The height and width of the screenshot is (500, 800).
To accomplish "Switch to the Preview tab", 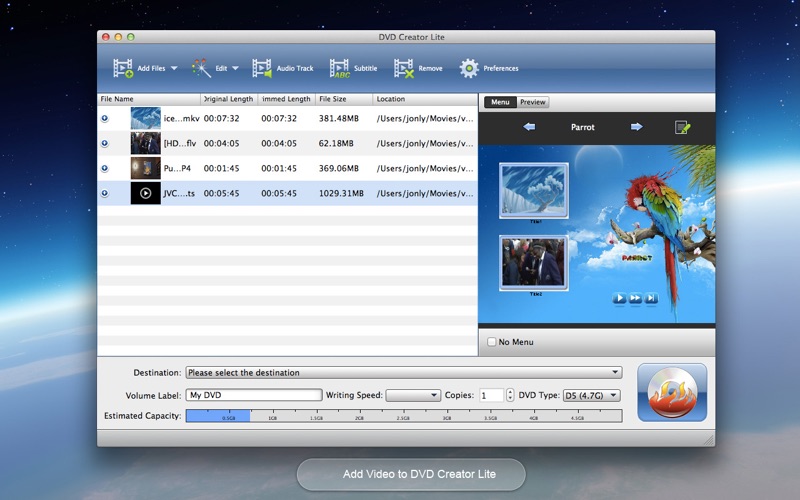I will pos(532,102).
